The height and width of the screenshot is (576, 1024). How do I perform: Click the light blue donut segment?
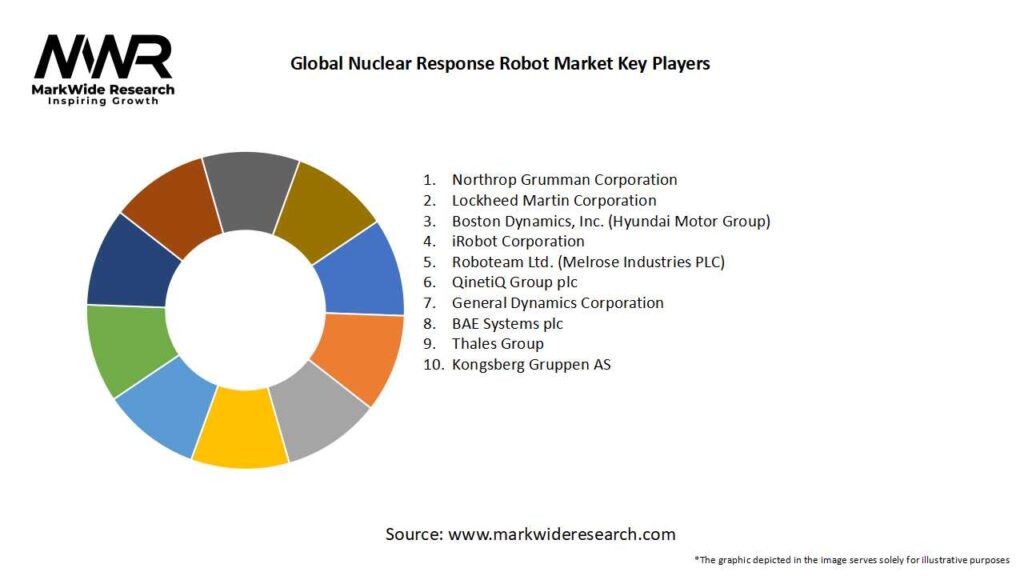point(167,404)
